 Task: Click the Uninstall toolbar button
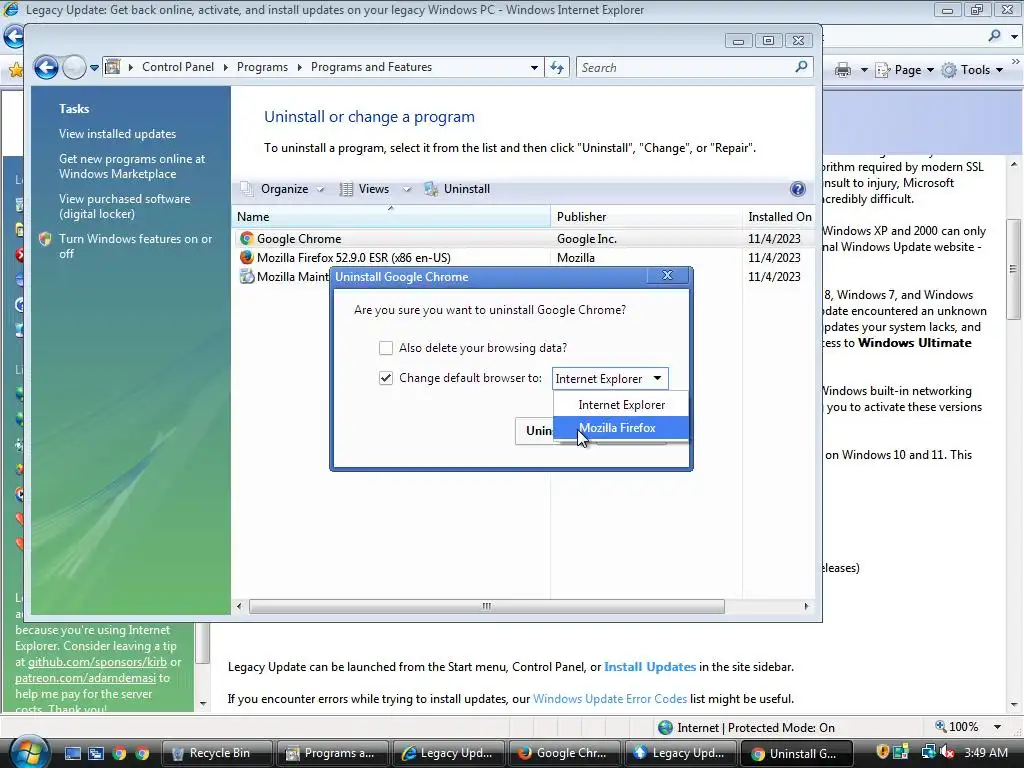point(457,189)
